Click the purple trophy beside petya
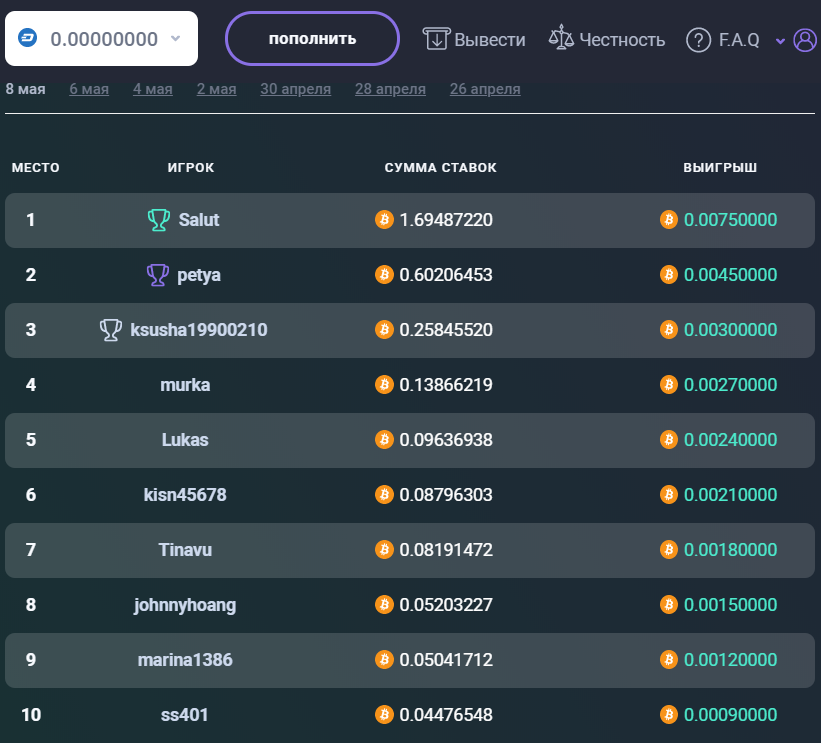Viewport: 821px width, 743px height. (x=158, y=275)
